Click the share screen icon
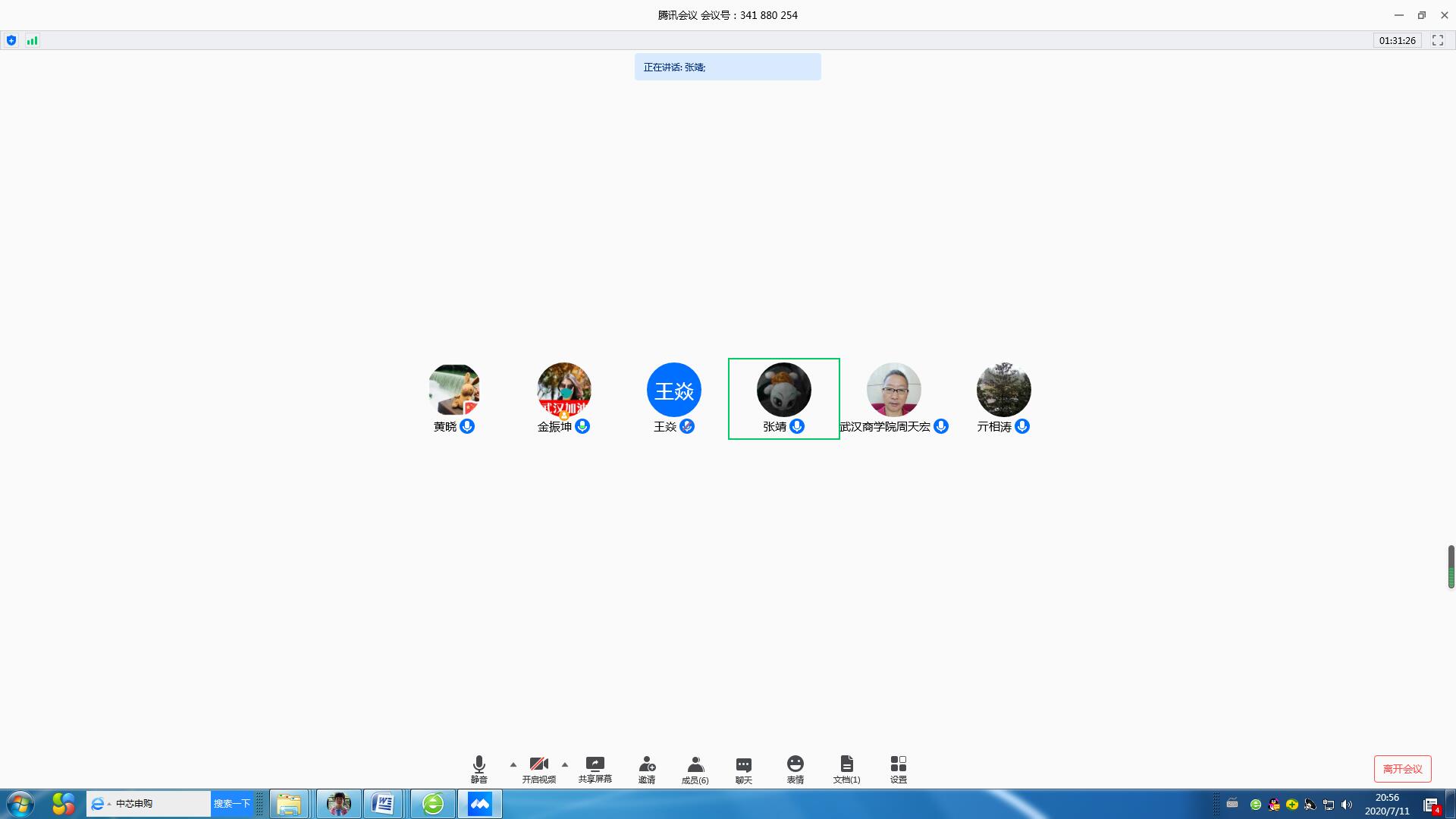 tap(595, 764)
